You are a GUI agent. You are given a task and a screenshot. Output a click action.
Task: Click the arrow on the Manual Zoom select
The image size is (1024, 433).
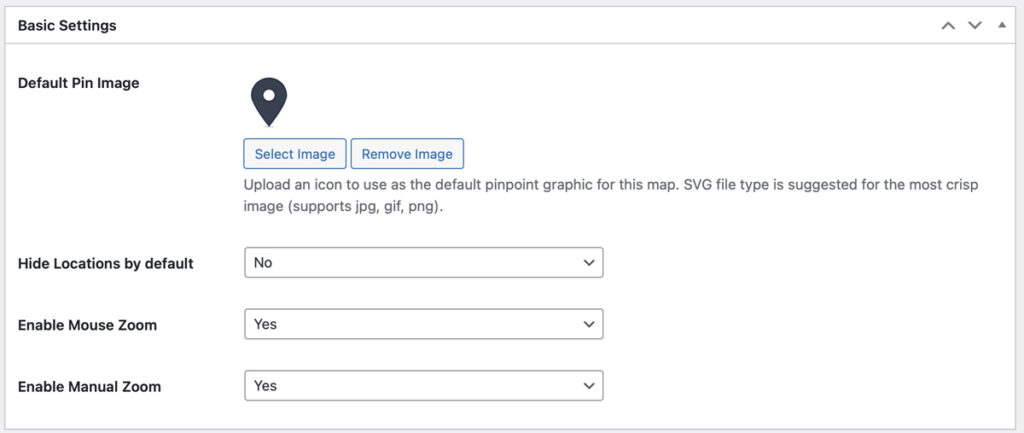587,385
